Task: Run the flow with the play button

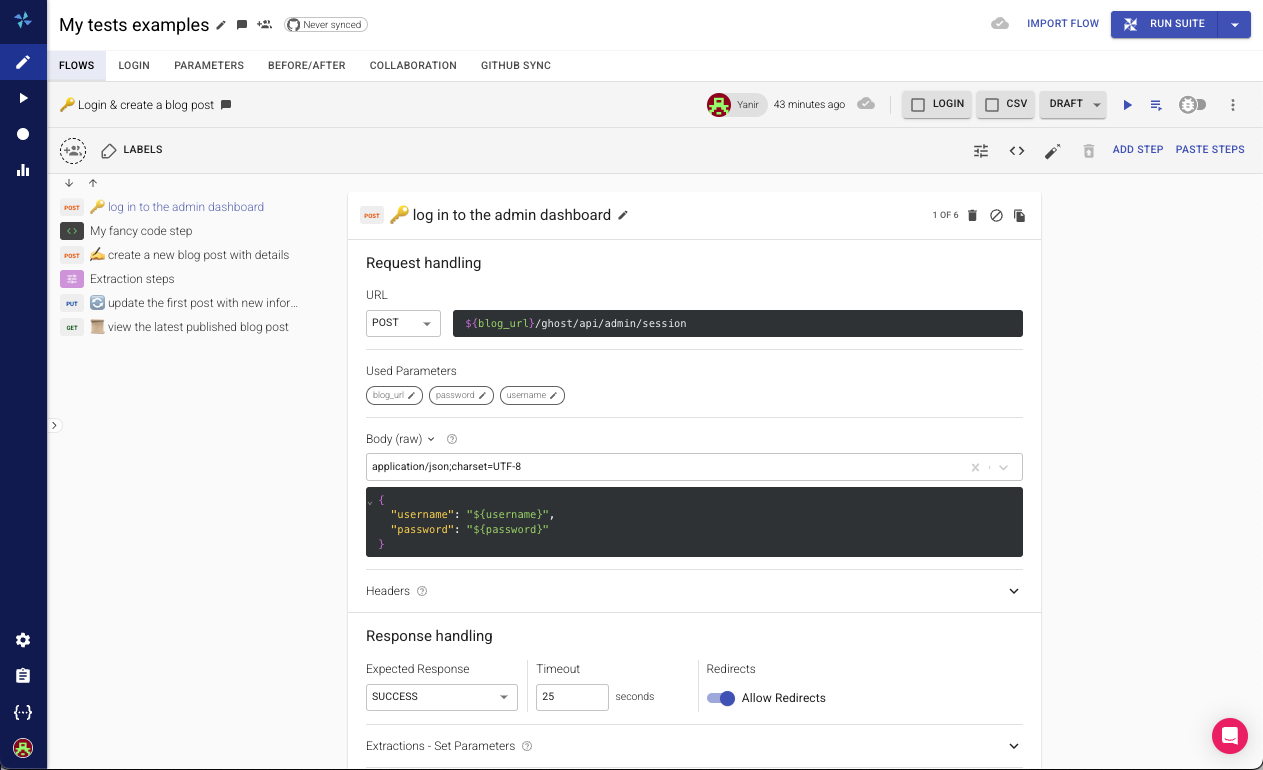Action: tap(1127, 105)
